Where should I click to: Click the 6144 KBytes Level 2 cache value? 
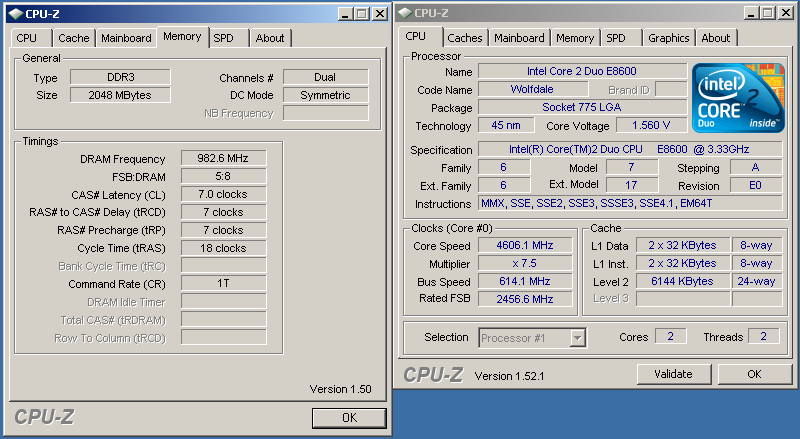pyautogui.click(x=683, y=281)
